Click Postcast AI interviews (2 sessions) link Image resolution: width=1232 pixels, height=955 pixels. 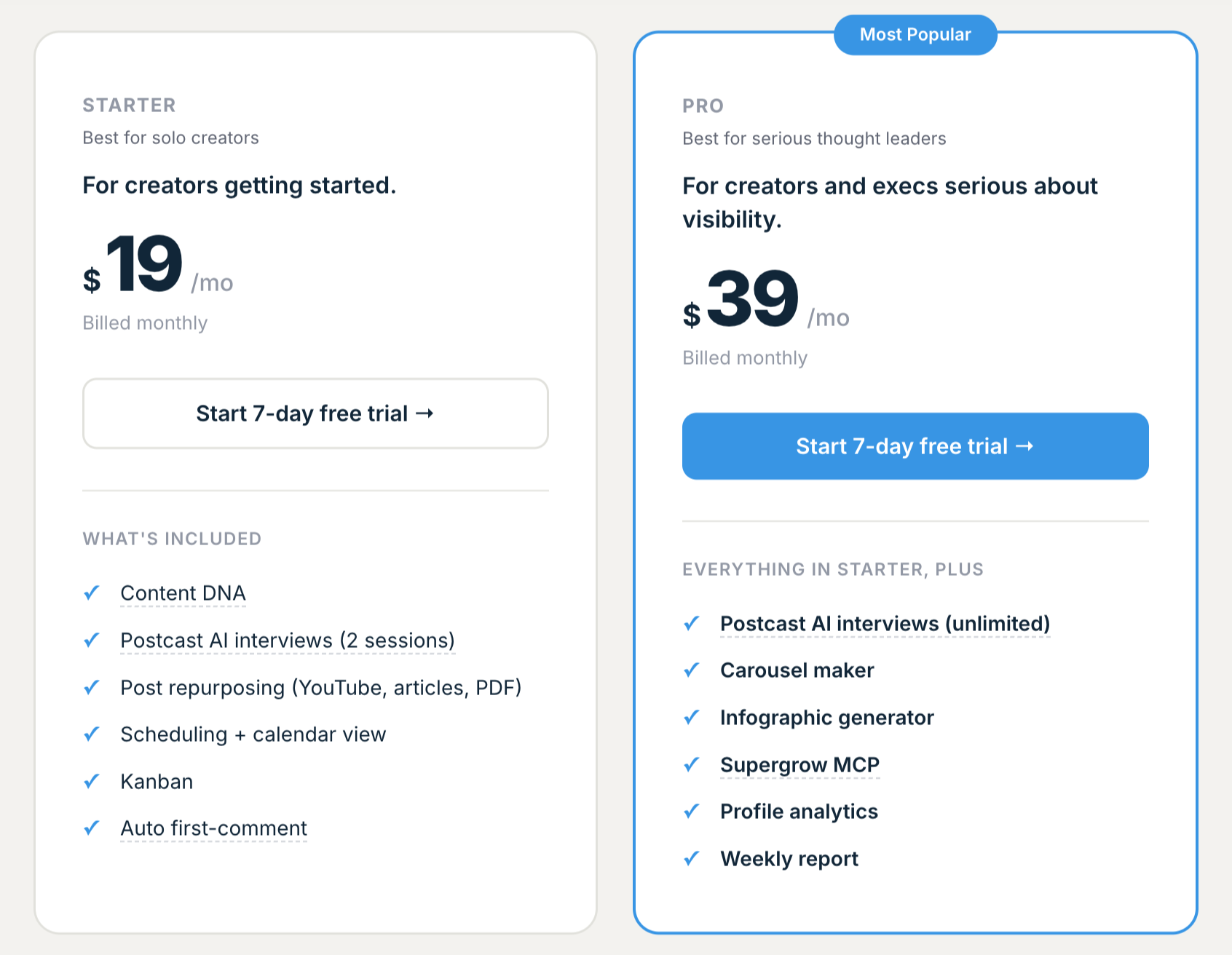point(288,641)
